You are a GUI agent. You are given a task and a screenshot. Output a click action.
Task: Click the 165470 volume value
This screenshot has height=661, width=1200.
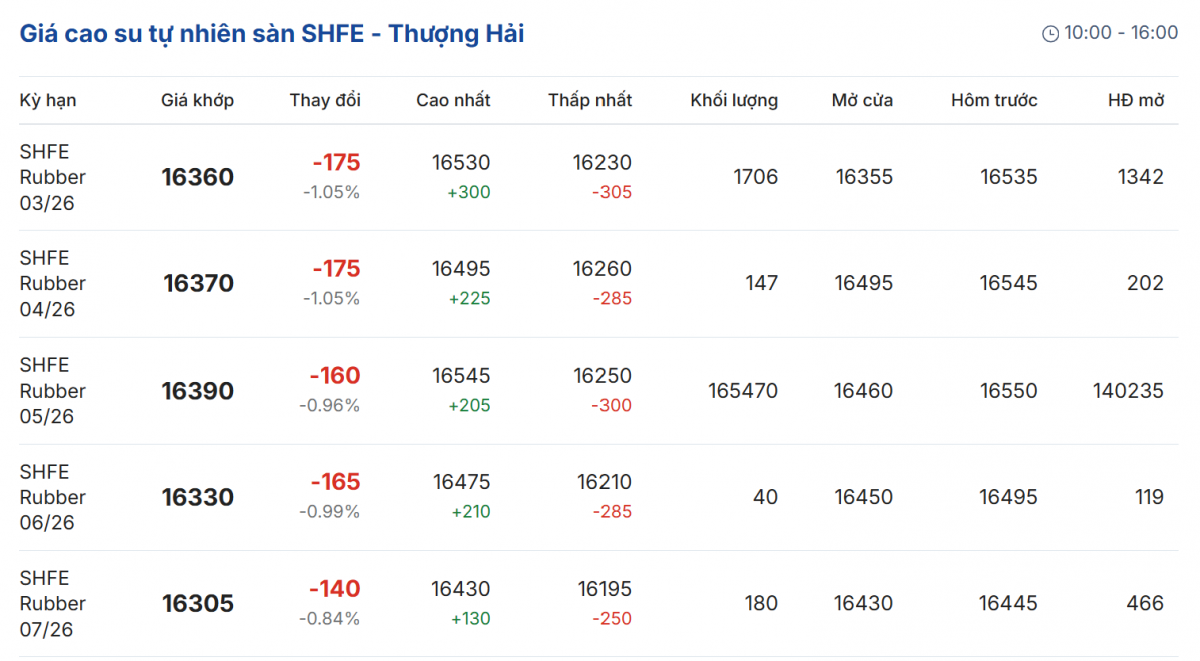743,391
